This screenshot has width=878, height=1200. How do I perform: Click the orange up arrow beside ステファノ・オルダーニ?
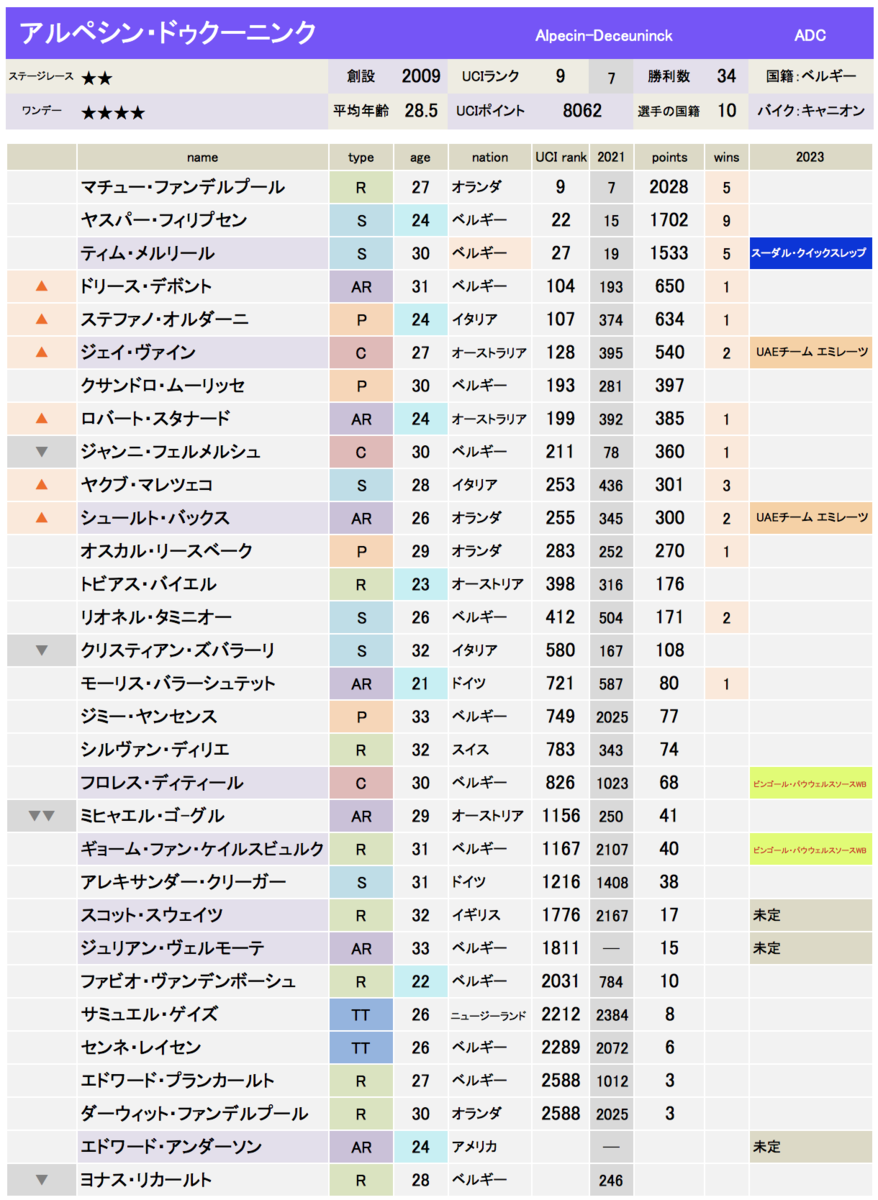pyautogui.click(x=41, y=319)
